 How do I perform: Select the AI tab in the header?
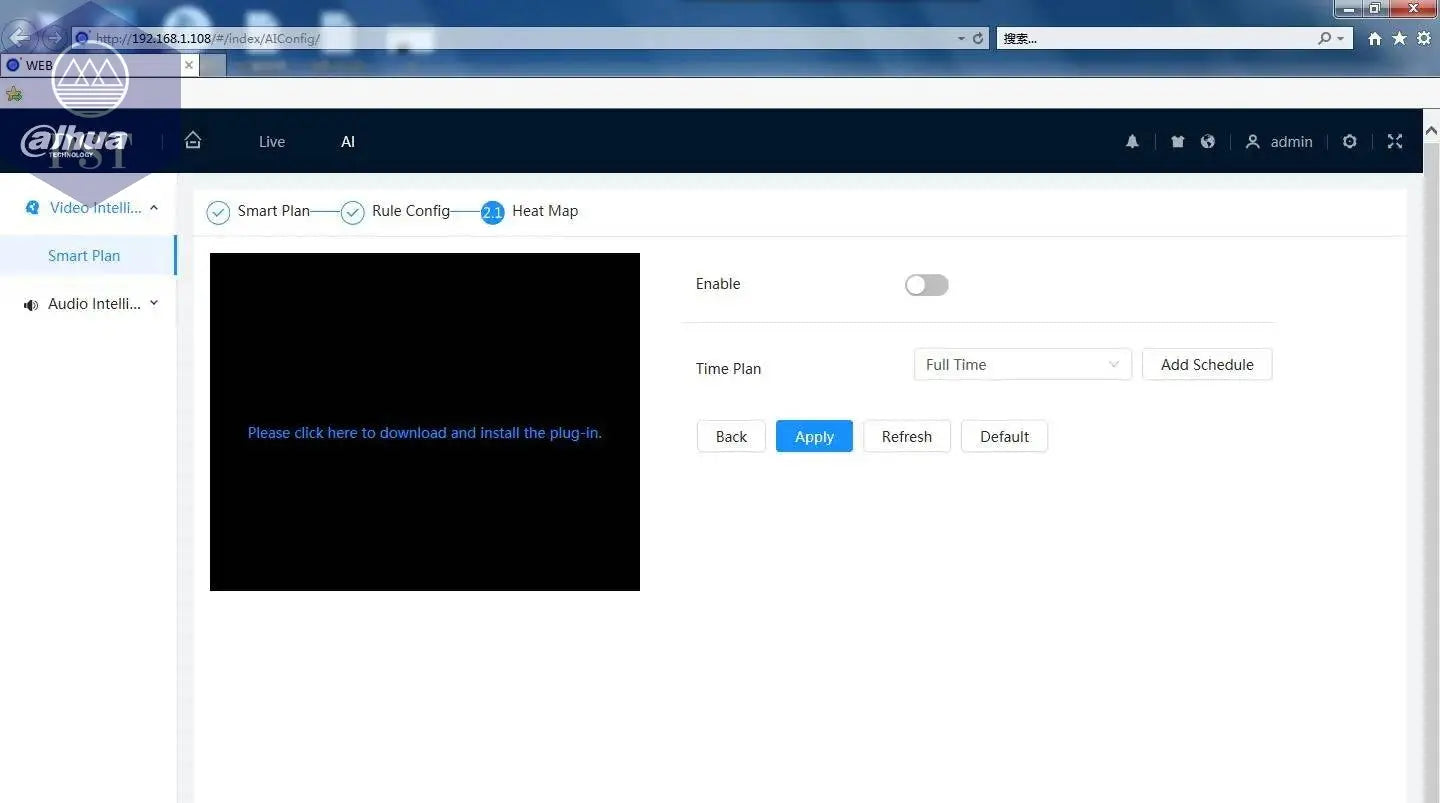click(x=348, y=142)
